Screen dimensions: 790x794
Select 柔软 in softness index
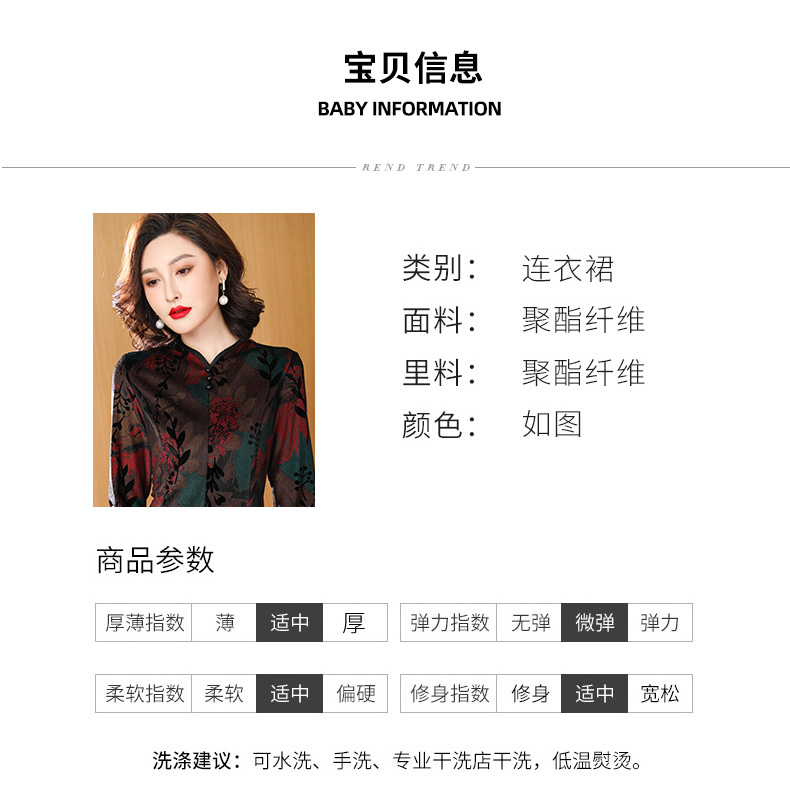point(224,693)
